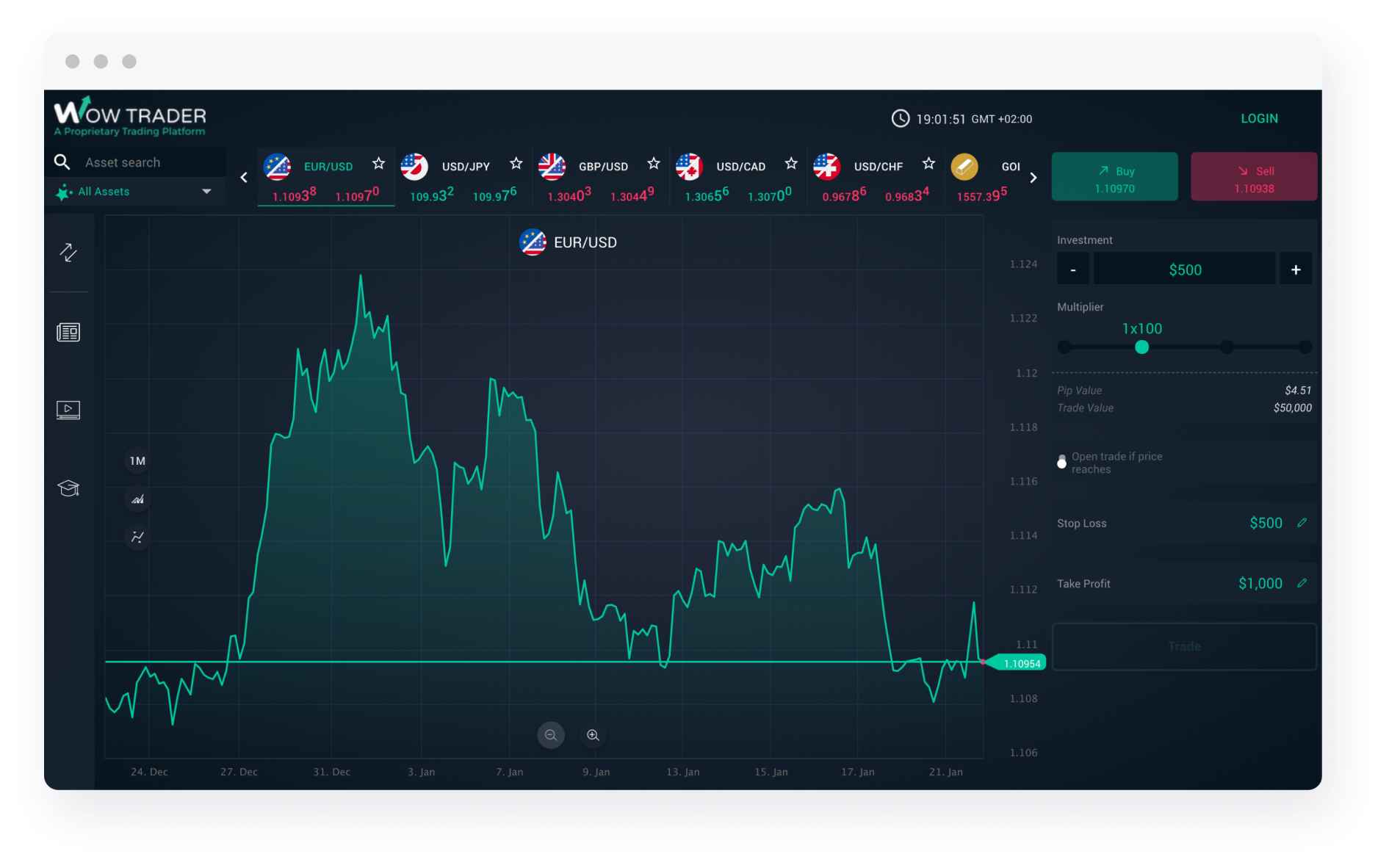Click the LOGIN link
1389x868 pixels.
(x=1259, y=118)
